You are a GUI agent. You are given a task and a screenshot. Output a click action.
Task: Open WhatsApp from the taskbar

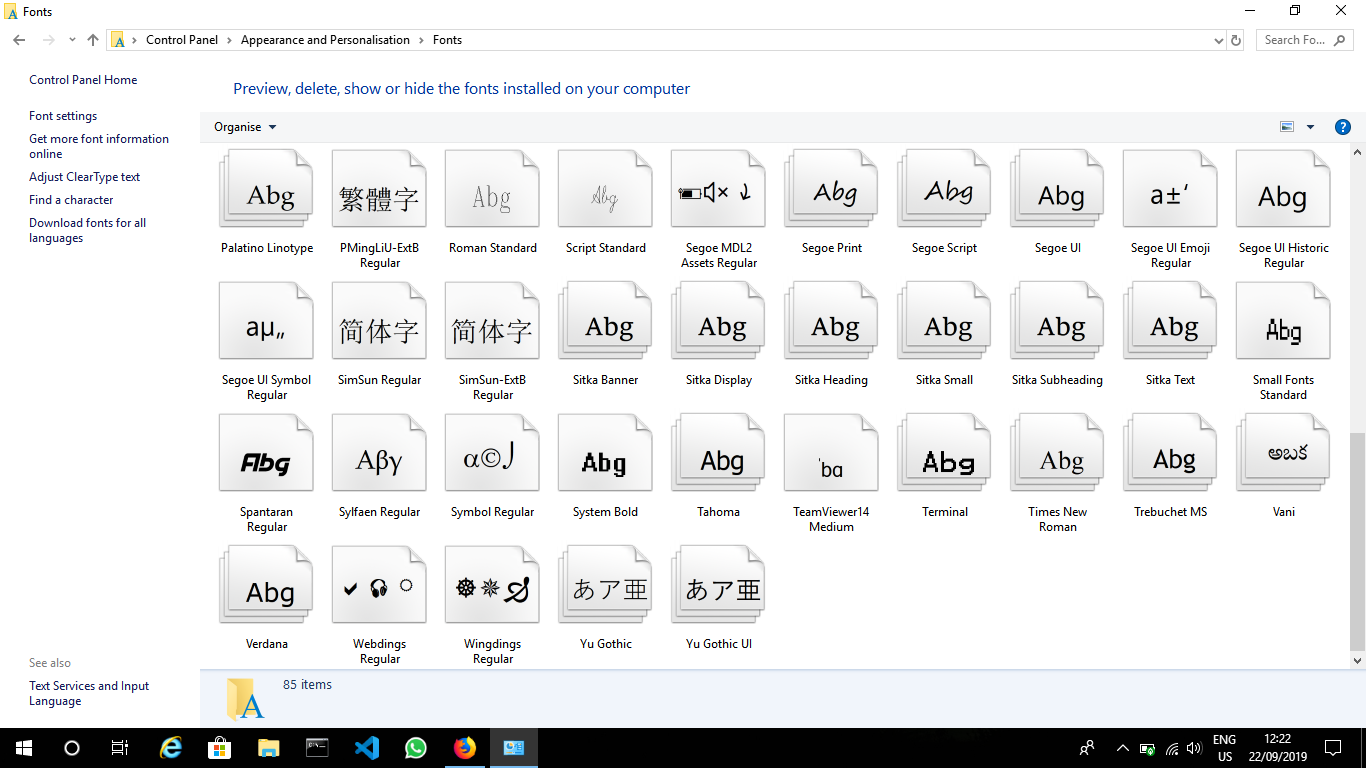coord(415,747)
